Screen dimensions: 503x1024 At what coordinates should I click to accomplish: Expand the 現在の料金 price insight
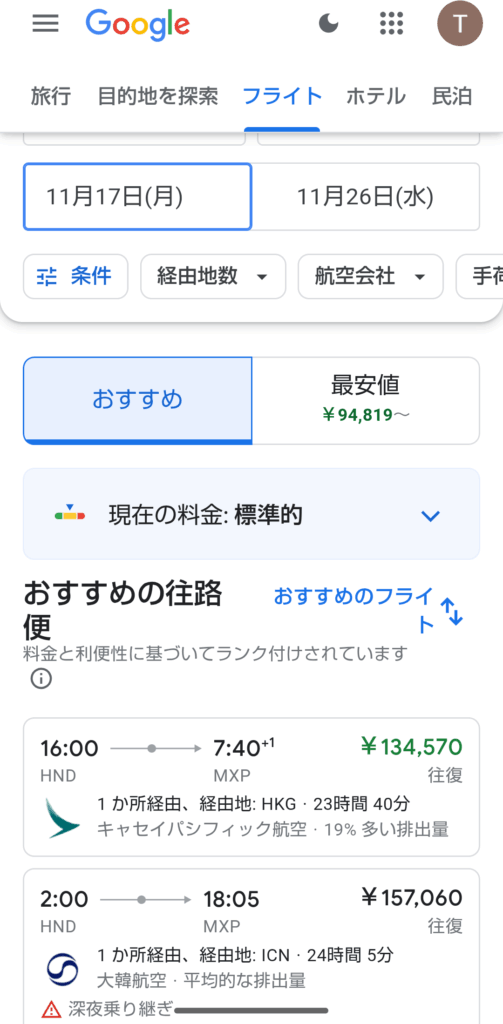coord(252,515)
